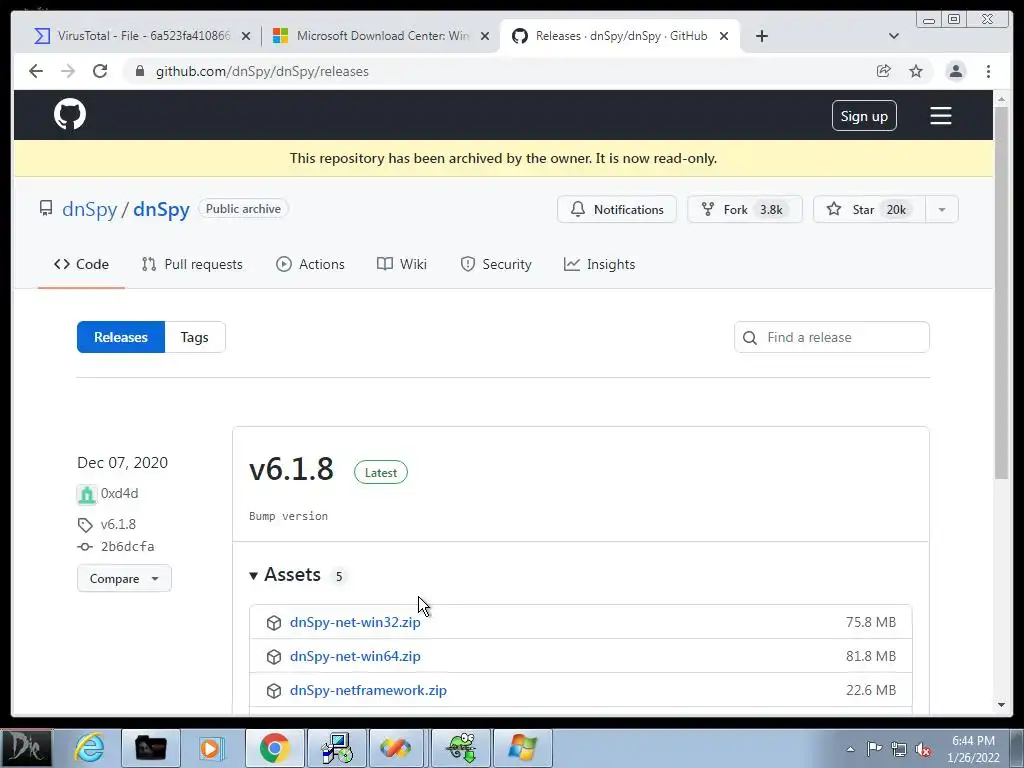1024x768 pixels.
Task: Click the 0xd4d avatar image
Action: coord(86,494)
